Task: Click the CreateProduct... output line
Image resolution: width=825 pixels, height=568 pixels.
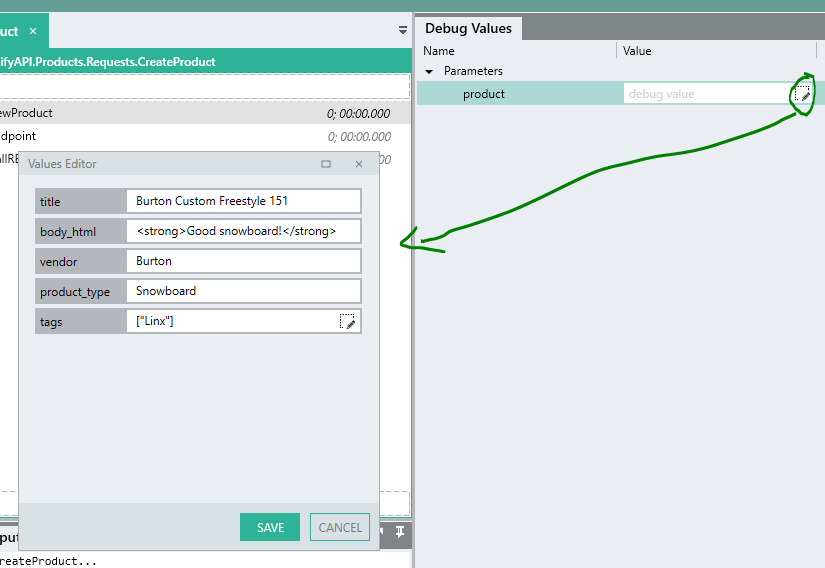Action: 48,561
